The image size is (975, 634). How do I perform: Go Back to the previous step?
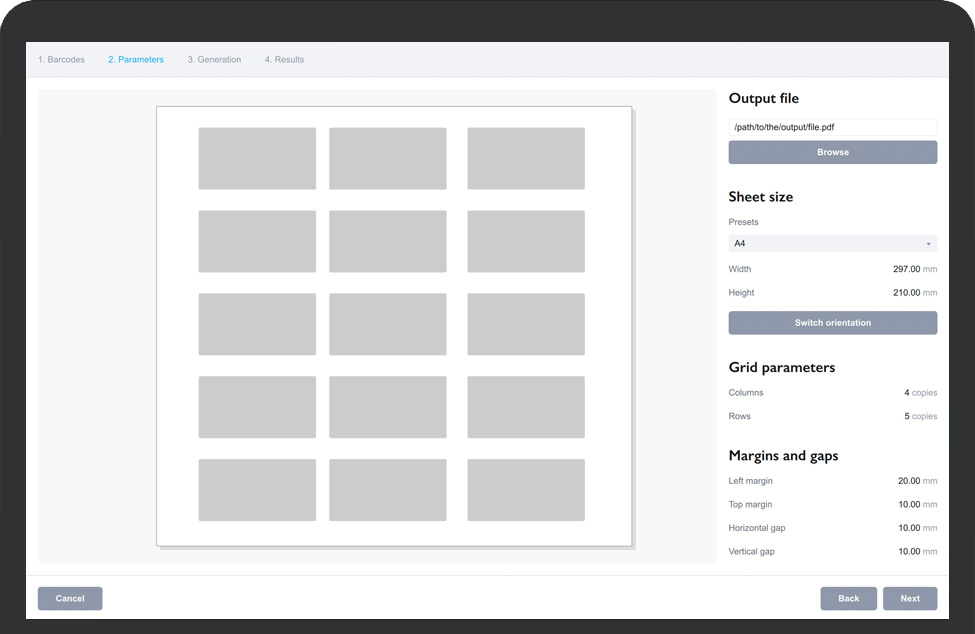(848, 599)
